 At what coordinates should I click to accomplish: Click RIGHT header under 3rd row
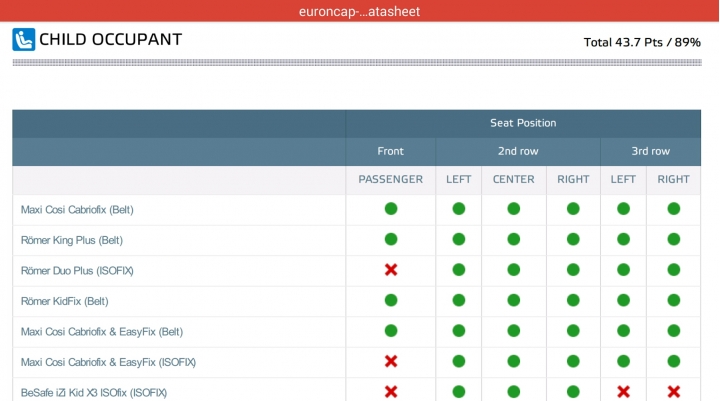(674, 179)
